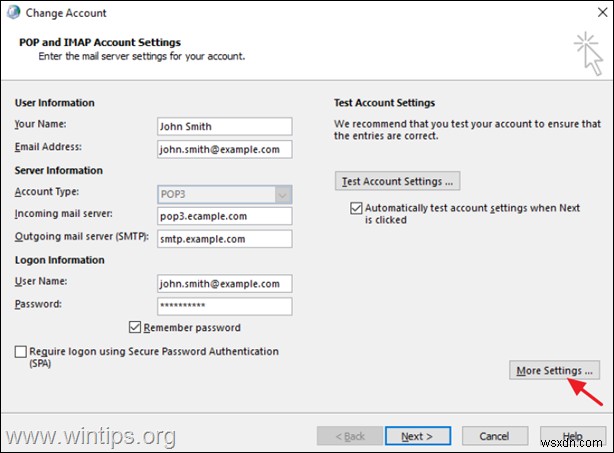Click the Your Name input field
The image size is (614, 453).
[x=224, y=127]
